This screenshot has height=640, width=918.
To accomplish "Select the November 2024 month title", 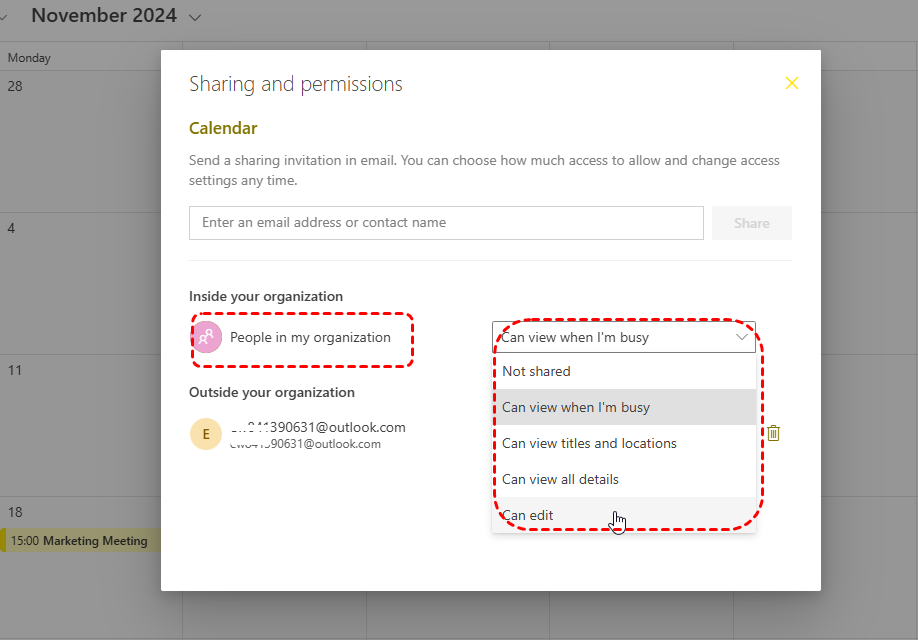I will point(104,16).
